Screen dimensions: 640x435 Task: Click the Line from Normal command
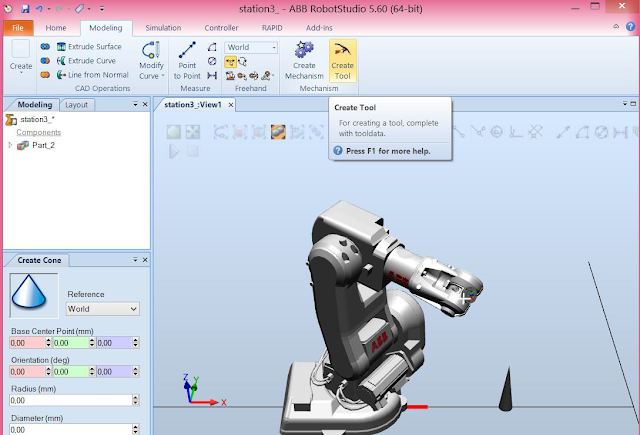coord(93,75)
